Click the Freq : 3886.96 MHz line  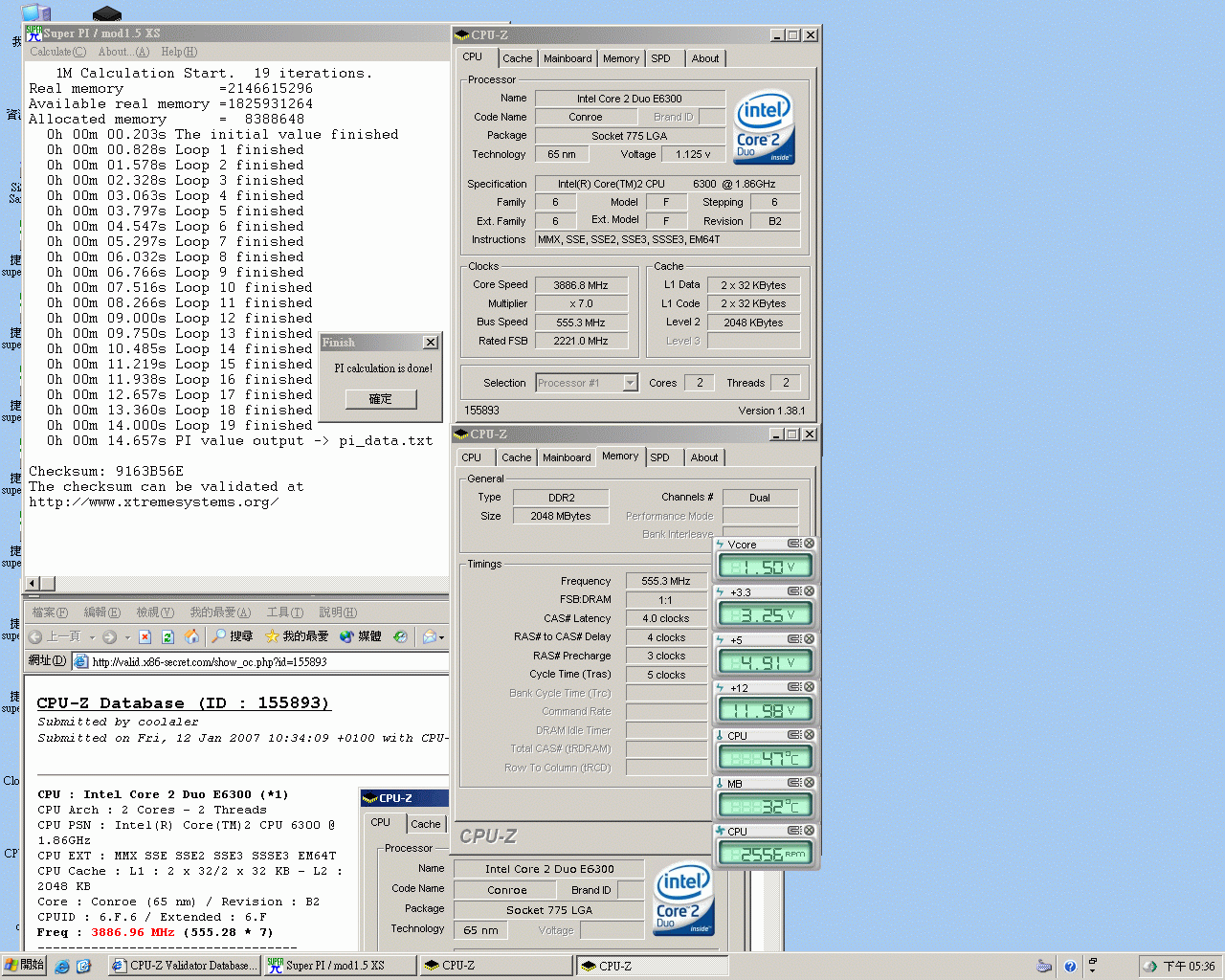click(x=156, y=932)
